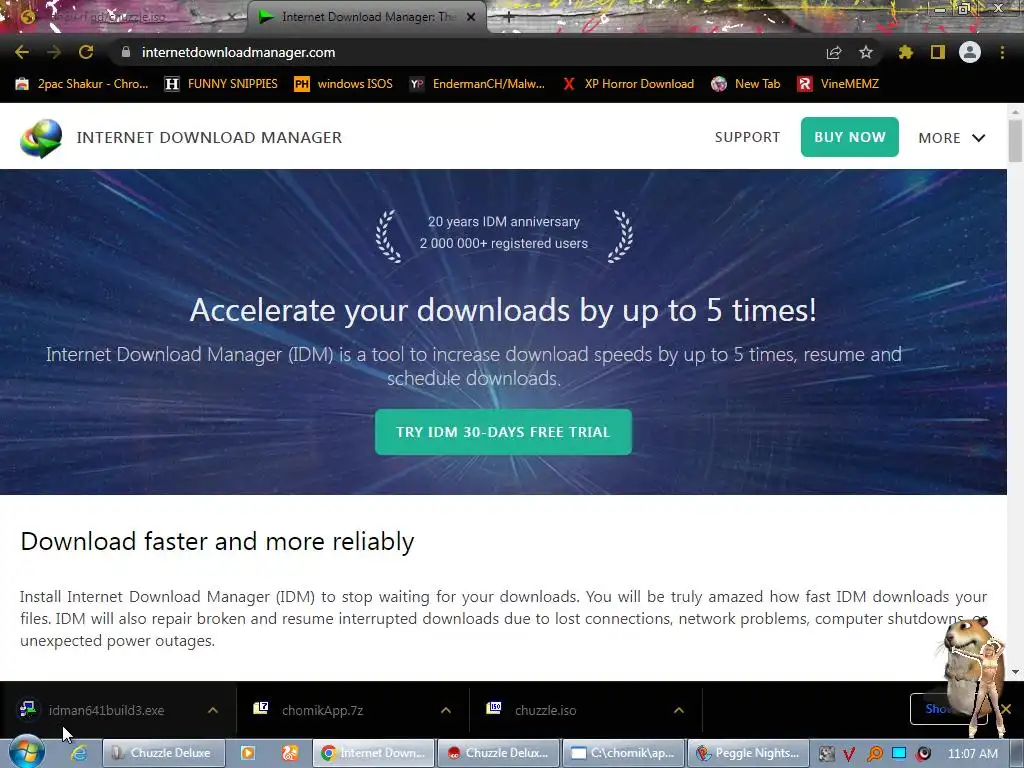Open the downloaded idman641build3.exe file
Viewport: 1024px width, 768px height.
[106, 710]
